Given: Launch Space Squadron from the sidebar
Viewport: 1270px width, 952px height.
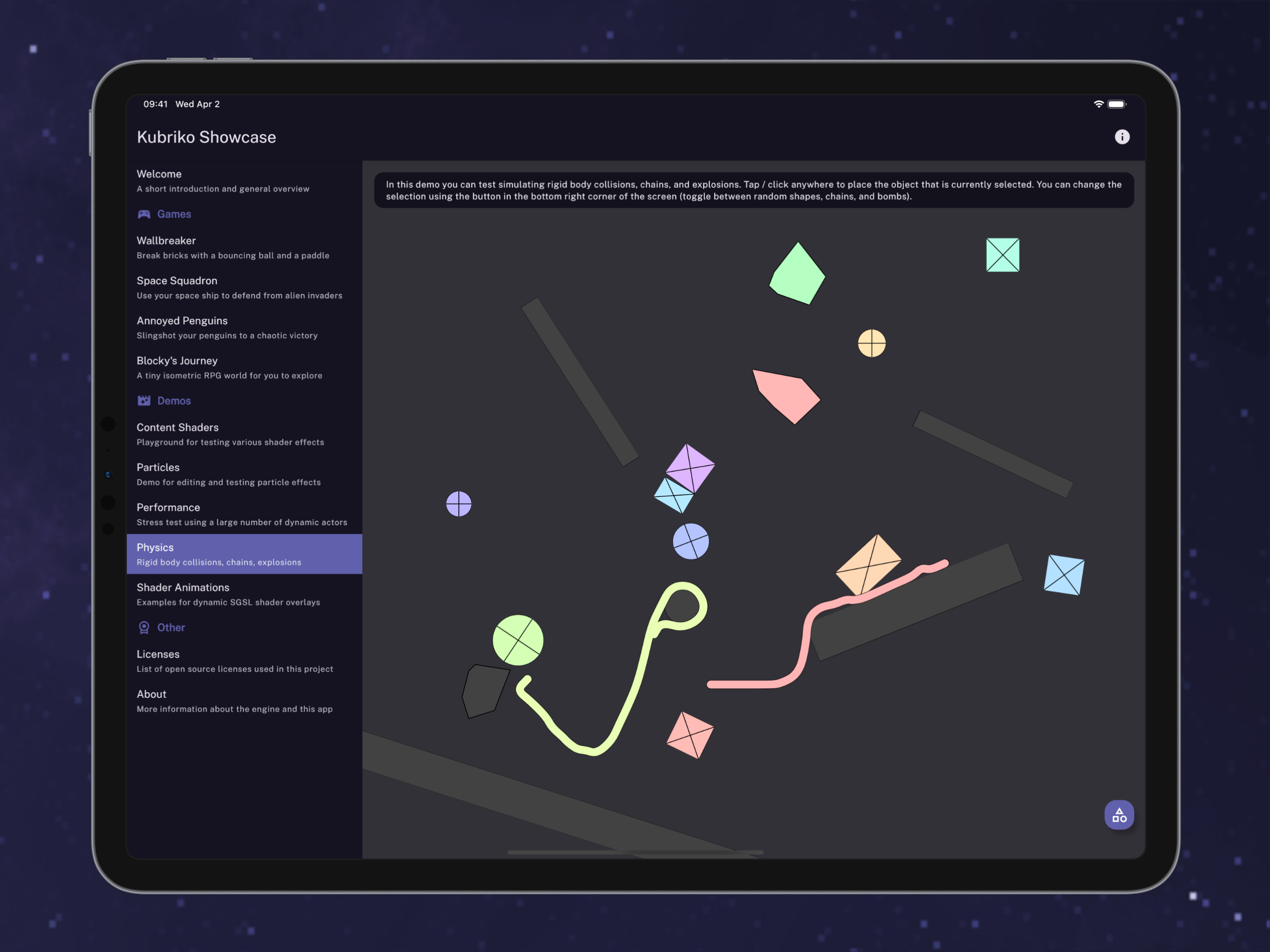Looking at the screenshot, I should (x=244, y=288).
